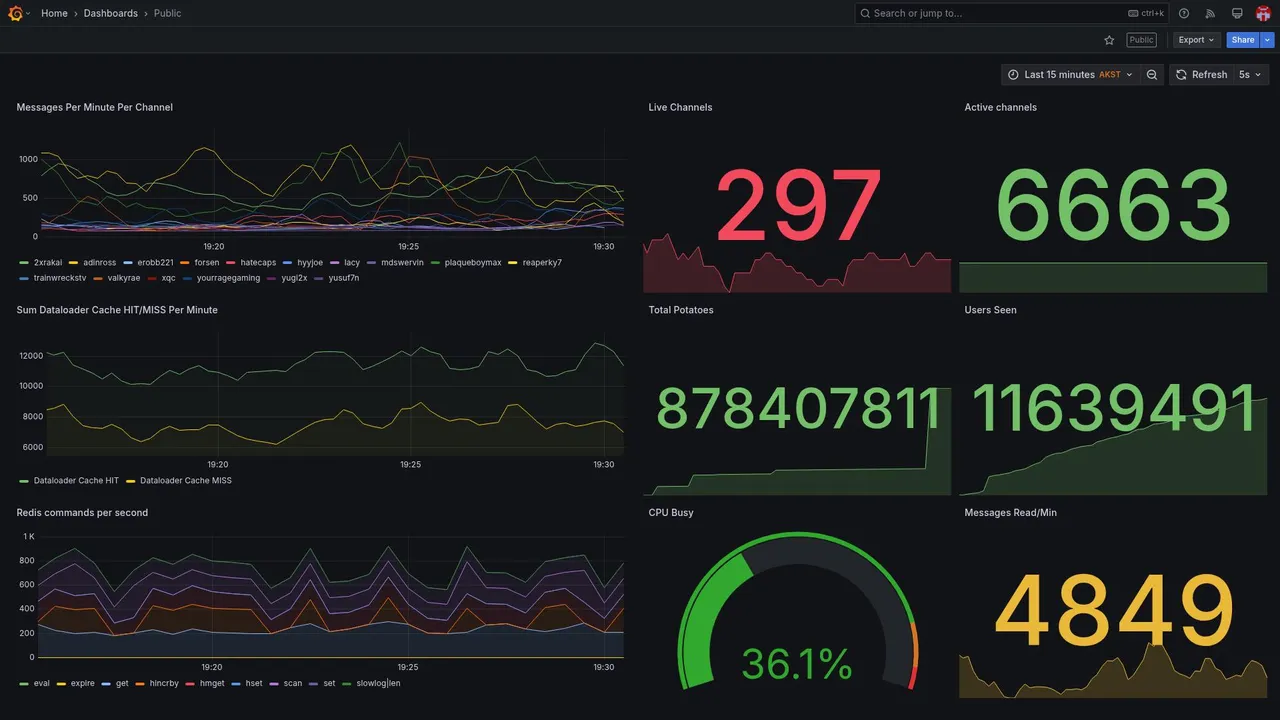Click the Grafana logo icon
Image resolution: width=1280 pixels, height=720 pixels.
point(16,13)
